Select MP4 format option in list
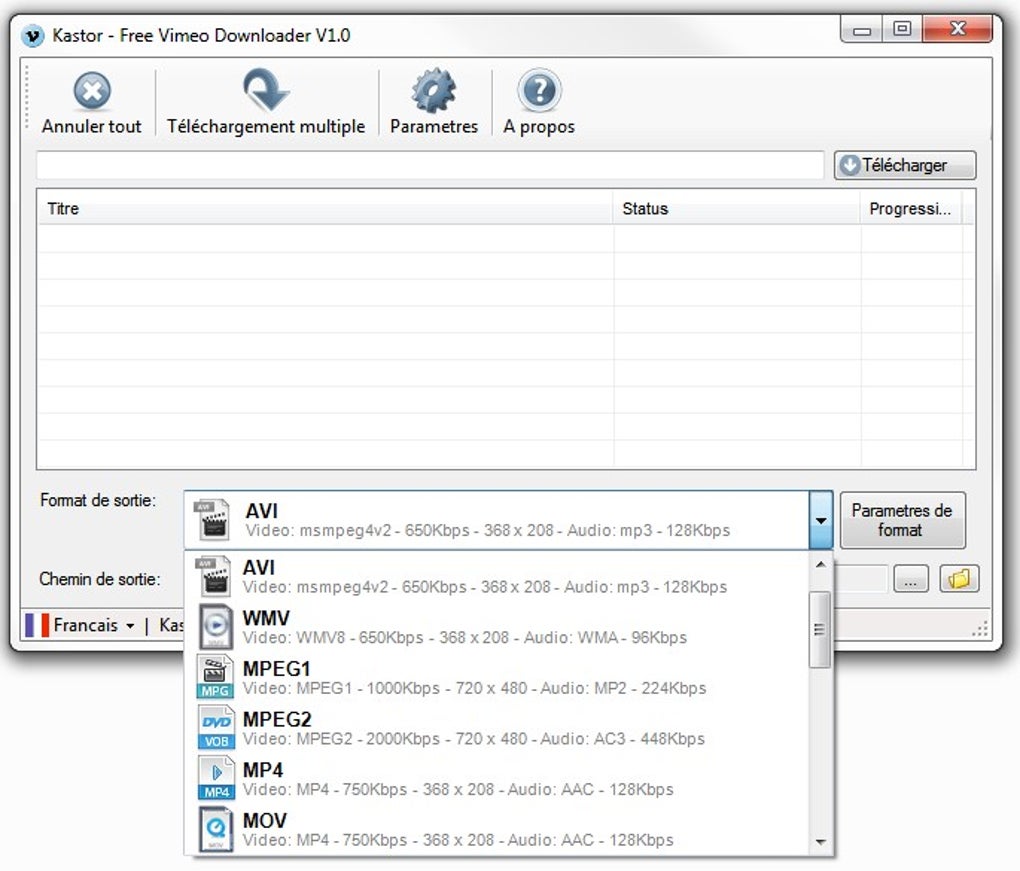Viewport: 1020px width, 871px height. coord(498,779)
